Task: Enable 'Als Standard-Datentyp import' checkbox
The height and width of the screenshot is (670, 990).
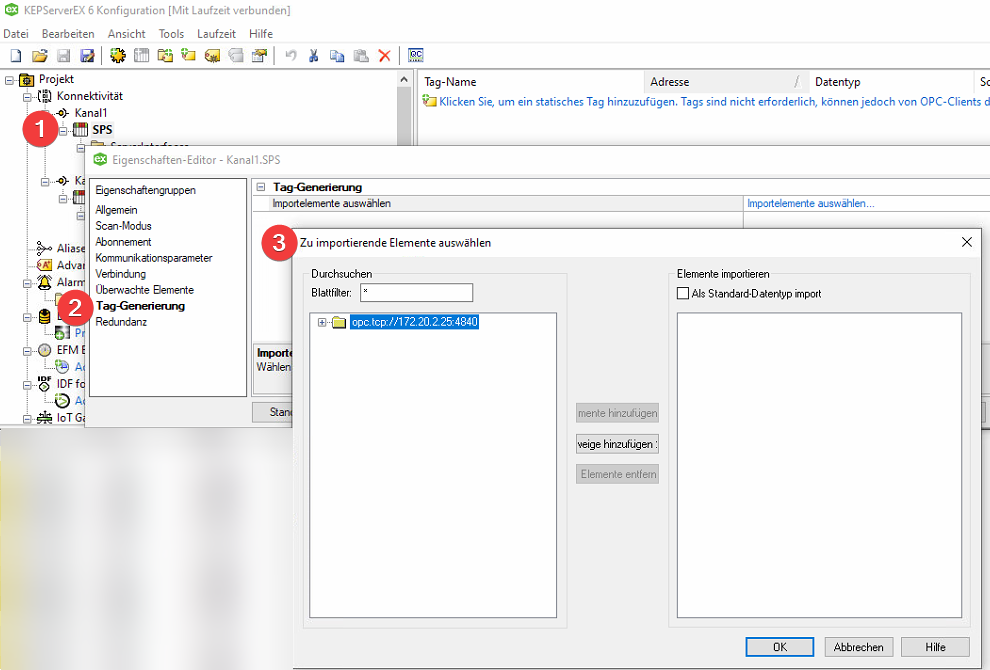Action: 683,293
